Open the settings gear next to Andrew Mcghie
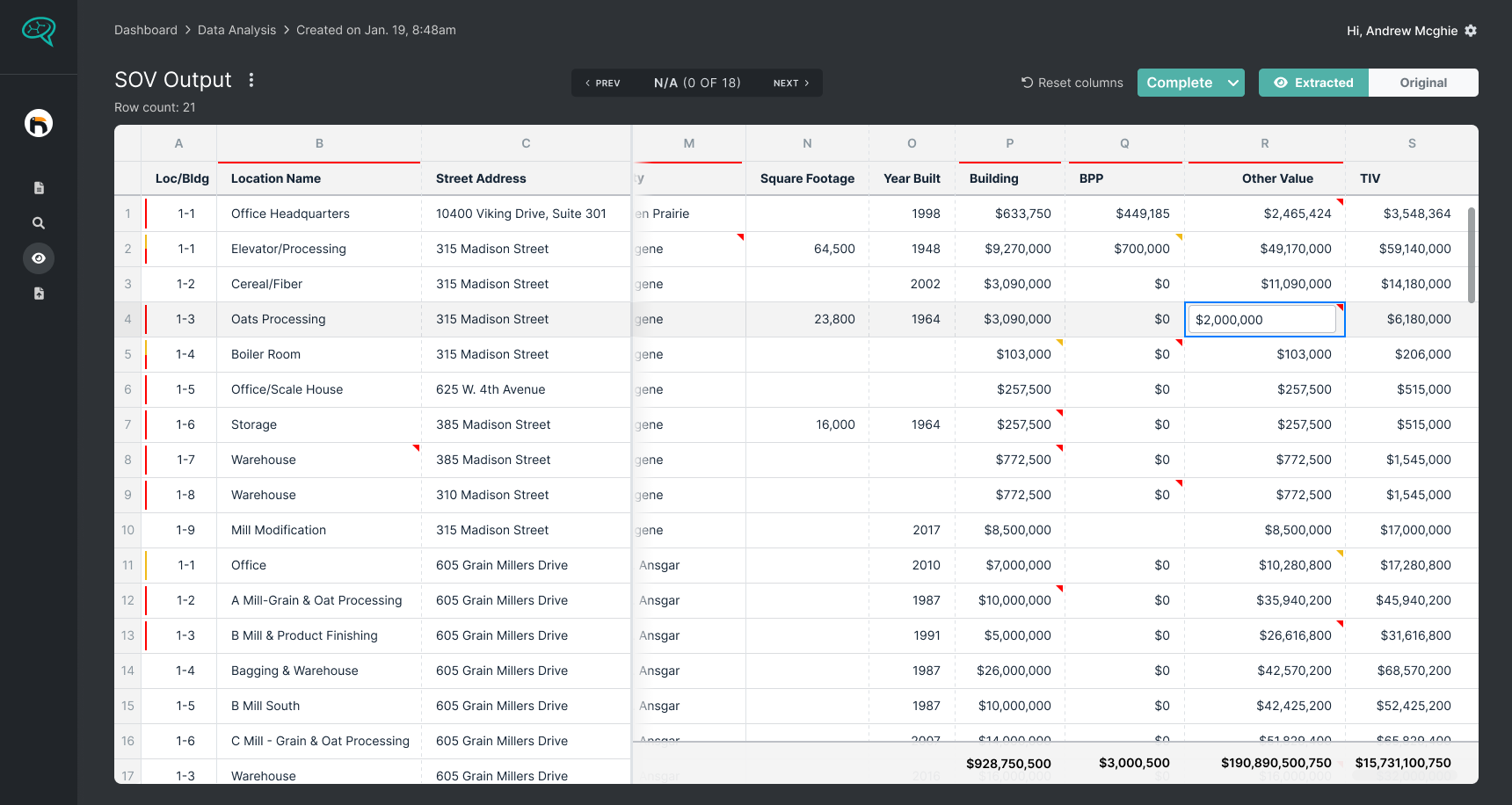This screenshot has height=805, width=1512. (x=1471, y=31)
